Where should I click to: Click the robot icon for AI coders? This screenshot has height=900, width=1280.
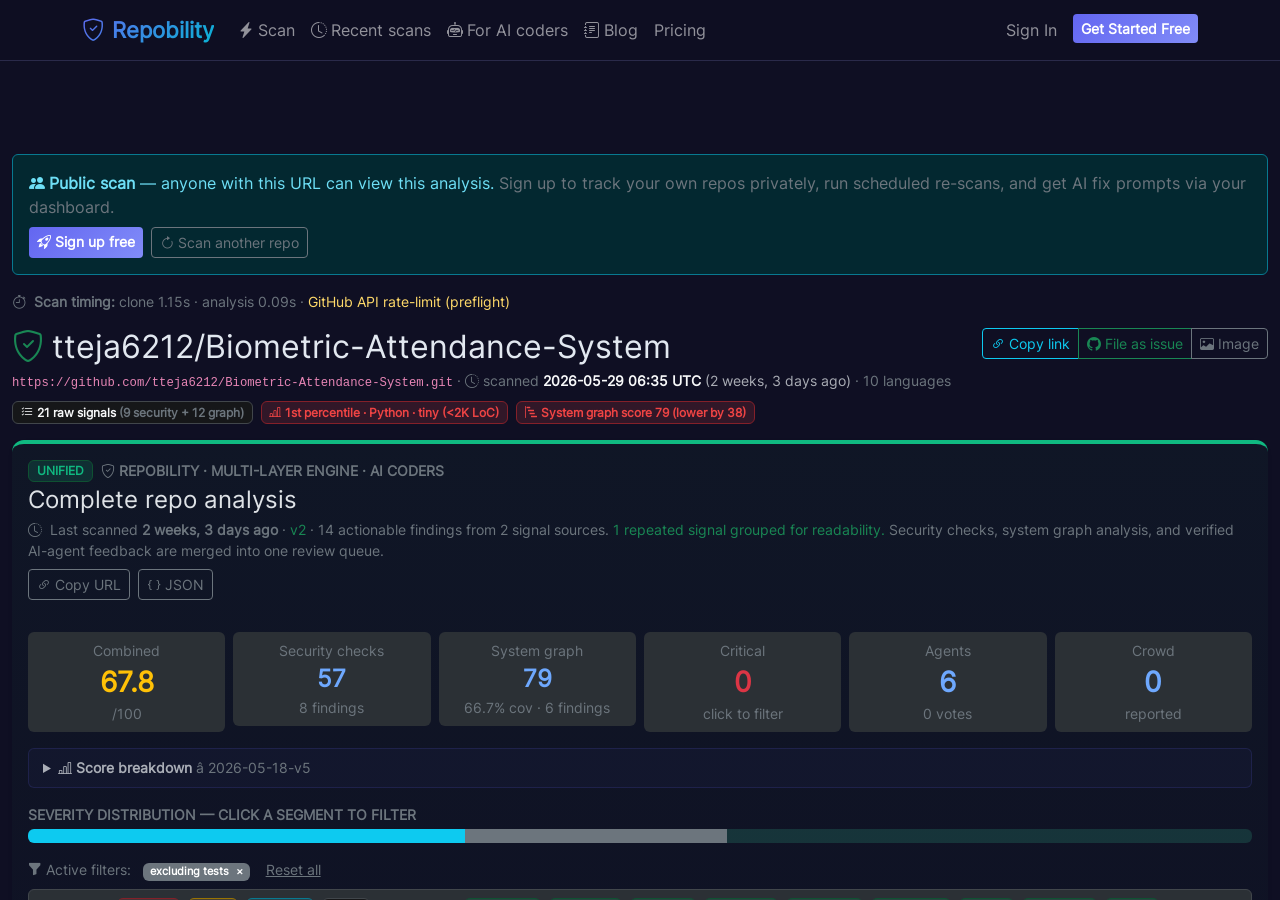pyautogui.click(x=455, y=30)
